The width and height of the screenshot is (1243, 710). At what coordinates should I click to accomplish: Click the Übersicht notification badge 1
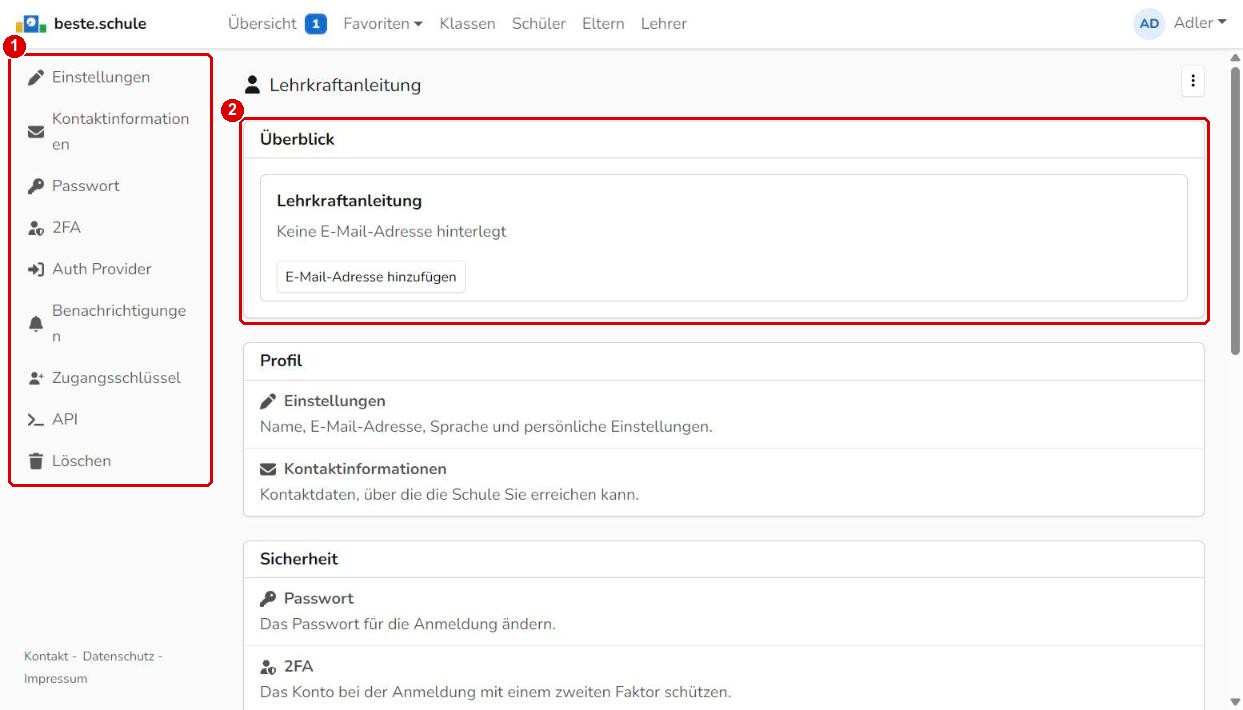point(316,24)
